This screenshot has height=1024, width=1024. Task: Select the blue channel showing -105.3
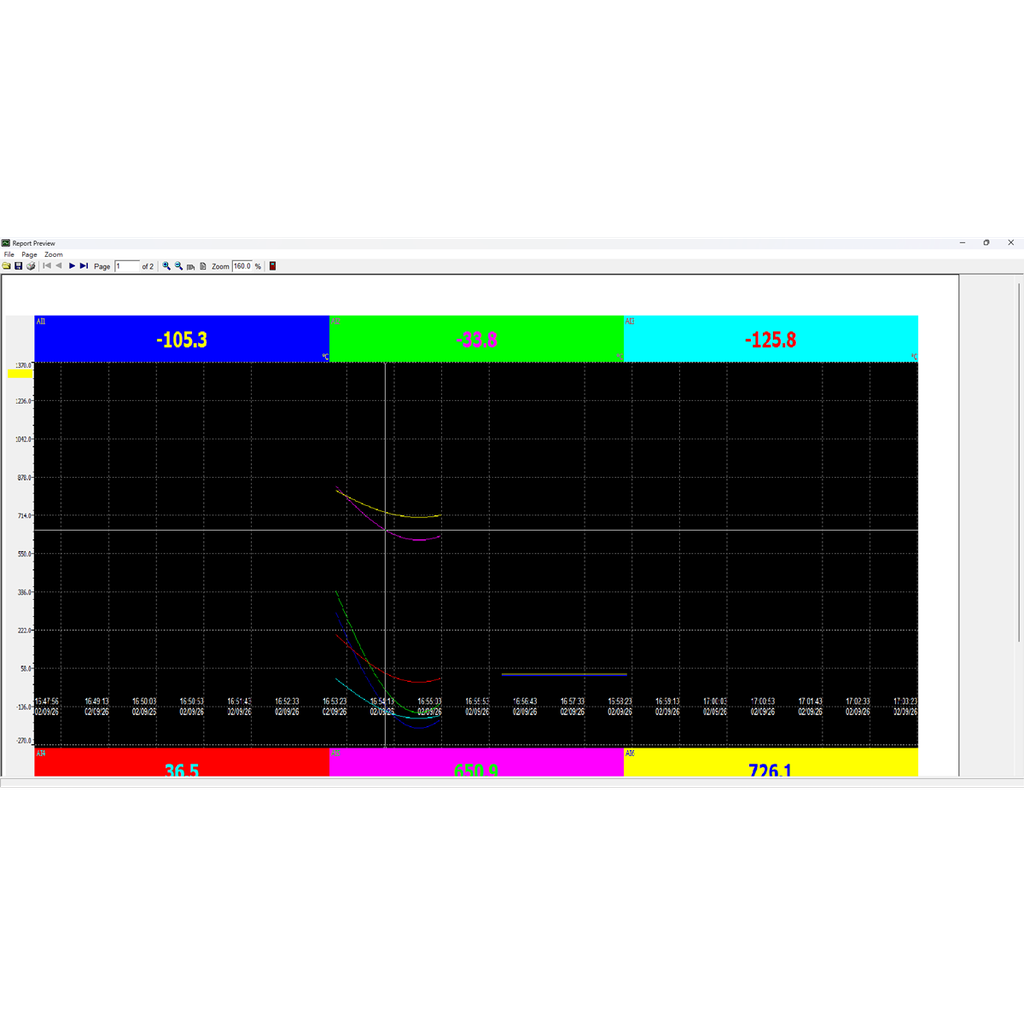pos(182,338)
